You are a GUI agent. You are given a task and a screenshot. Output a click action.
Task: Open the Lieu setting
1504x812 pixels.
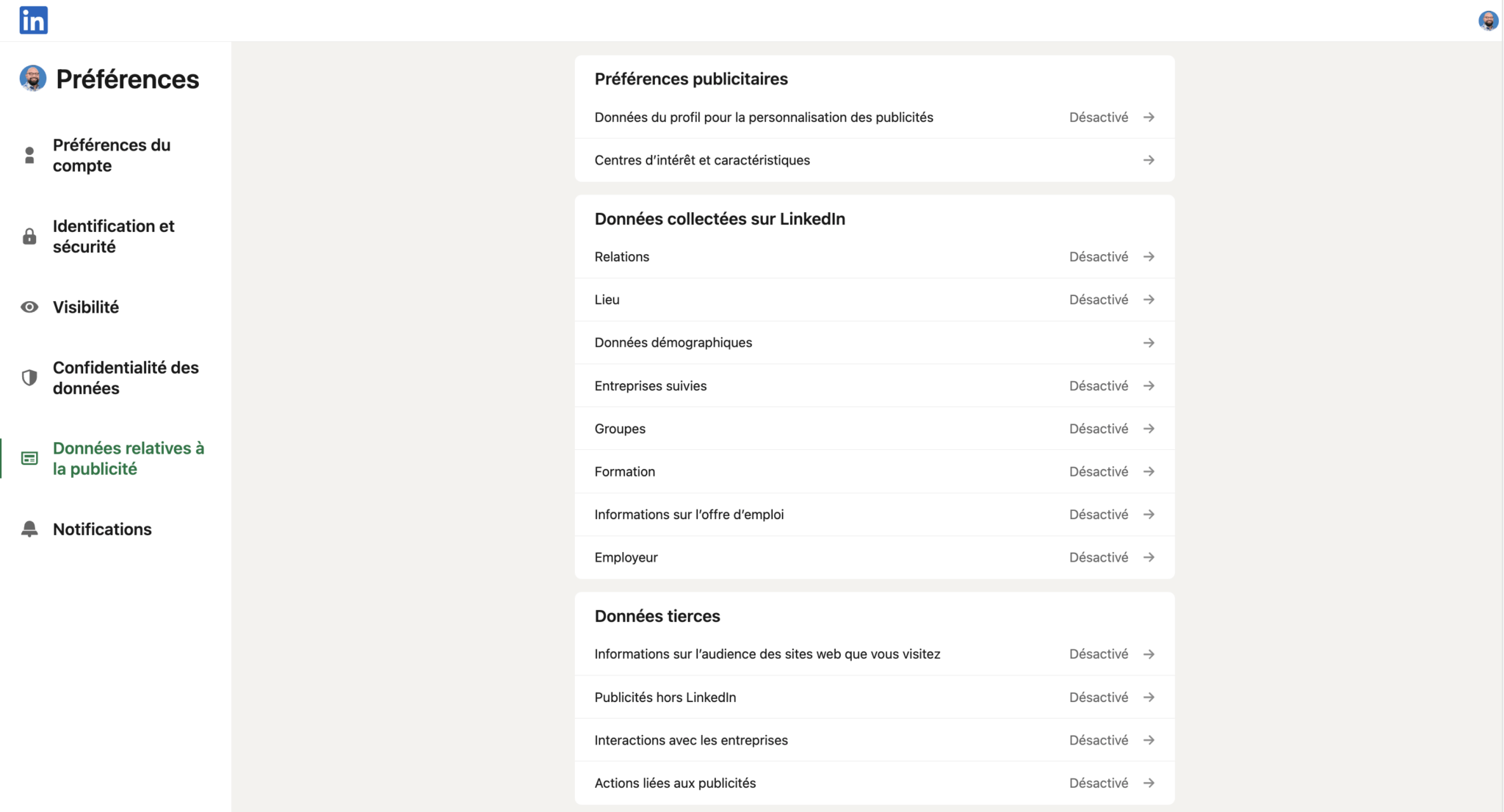point(875,300)
